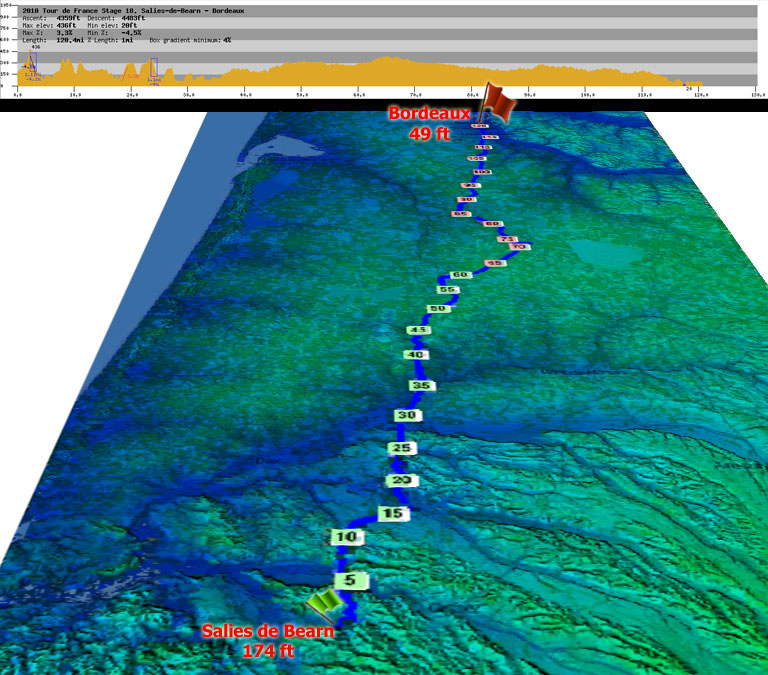The height and width of the screenshot is (675, 768).
Task: Select the mile 30 route marker
Action: click(407, 415)
